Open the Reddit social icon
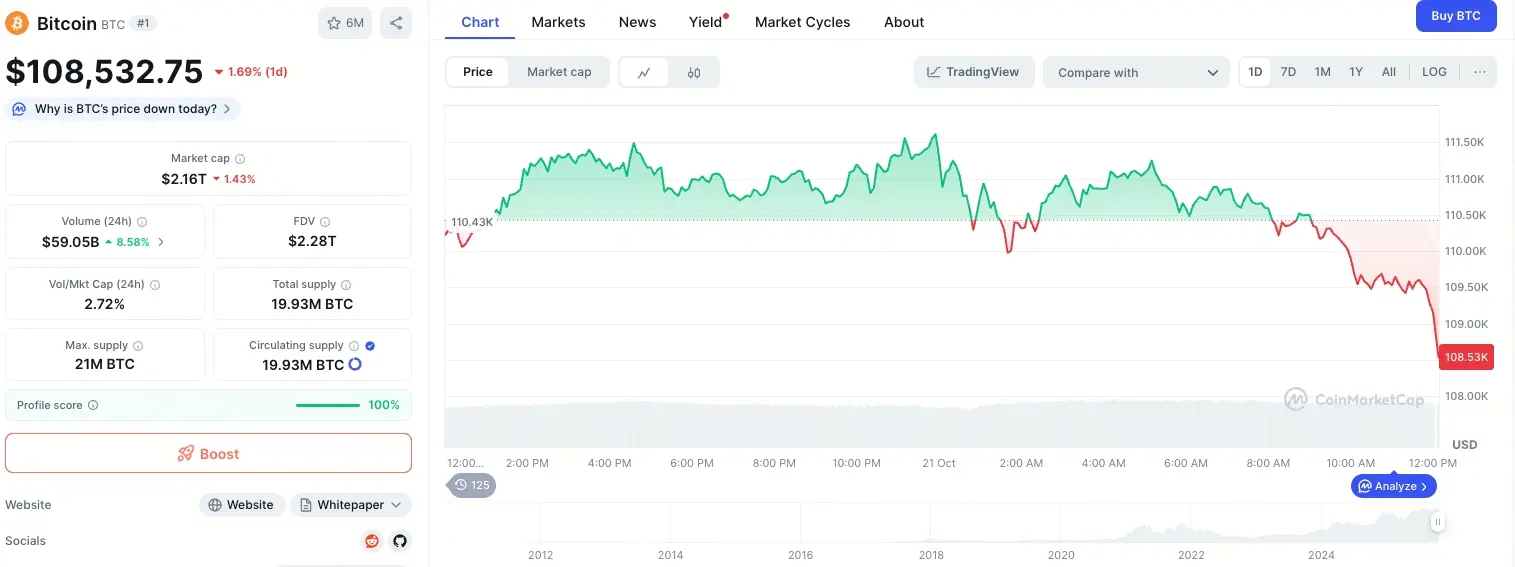Screen dimensions: 1515x567 [372, 541]
